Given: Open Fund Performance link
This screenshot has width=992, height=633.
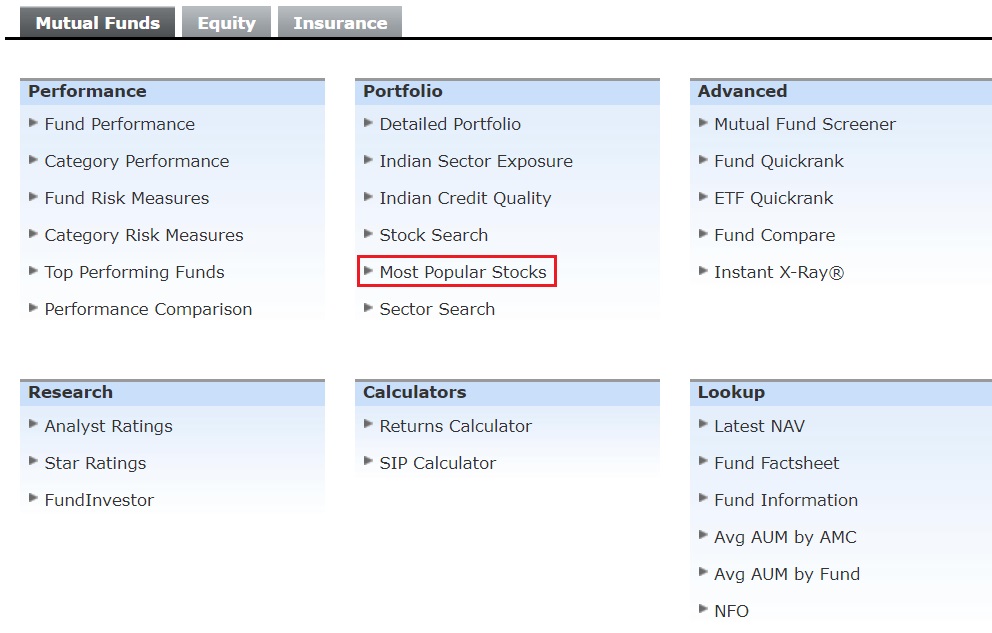Looking at the screenshot, I should pyautogui.click(x=119, y=124).
